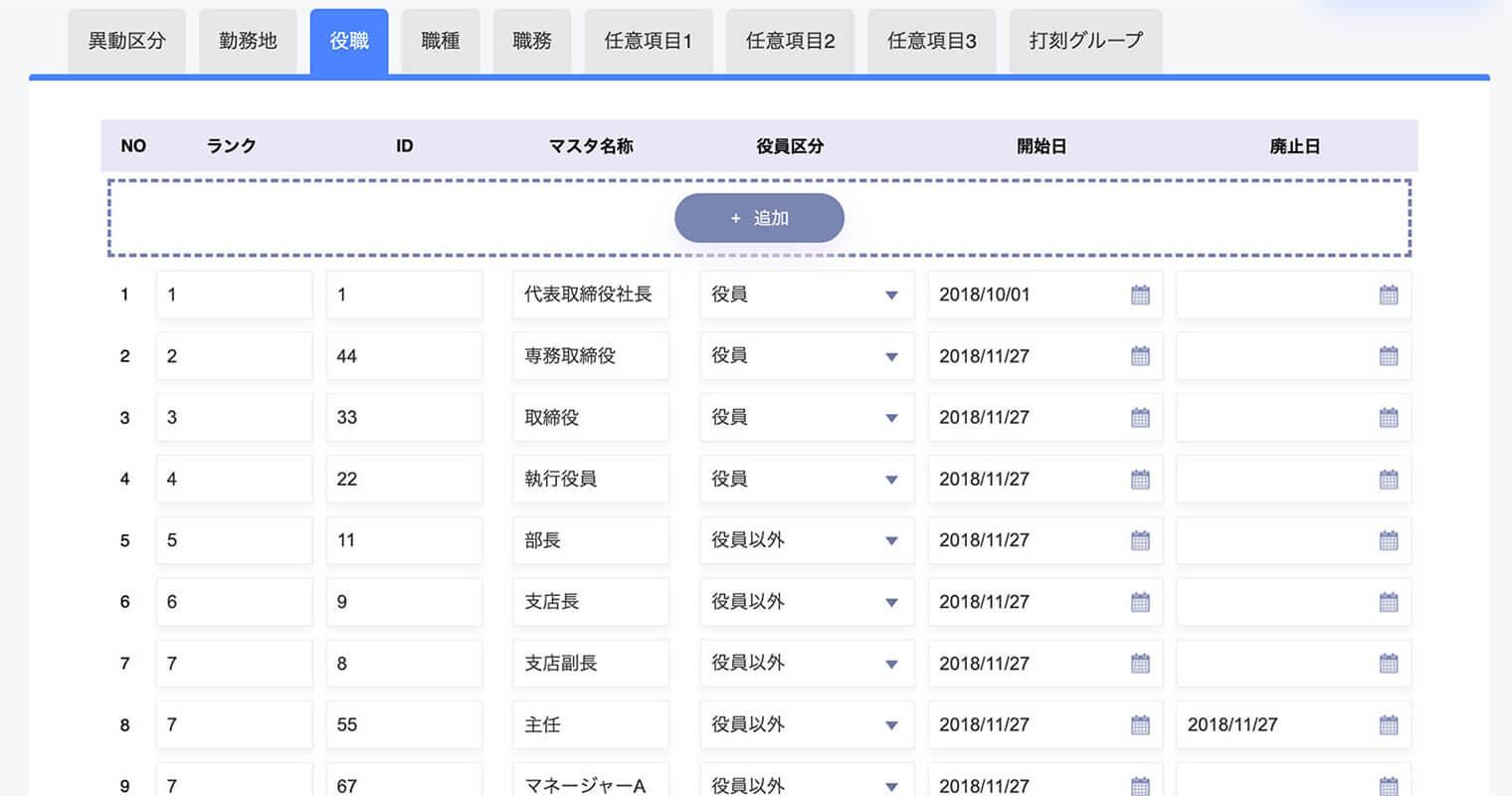Switch to the 打刻グループ tab
Screen dimensions: 1512x796
(x=1085, y=41)
